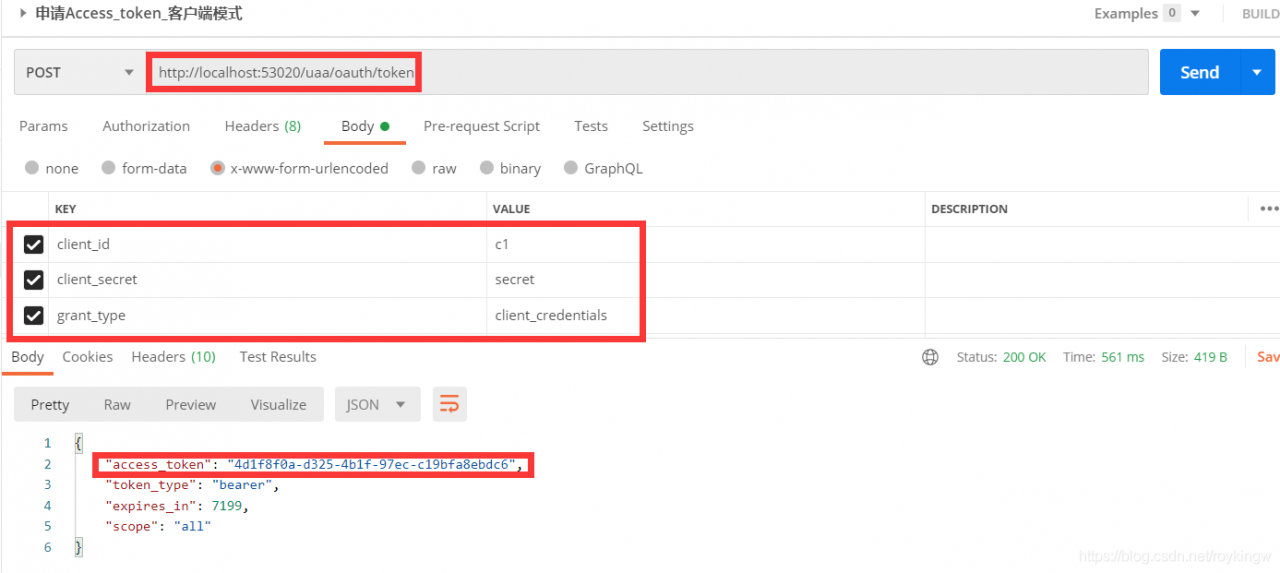Open the Authorization tab
Image resolution: width=1280 pixels, height=573 pixels.
click(146, 126)
